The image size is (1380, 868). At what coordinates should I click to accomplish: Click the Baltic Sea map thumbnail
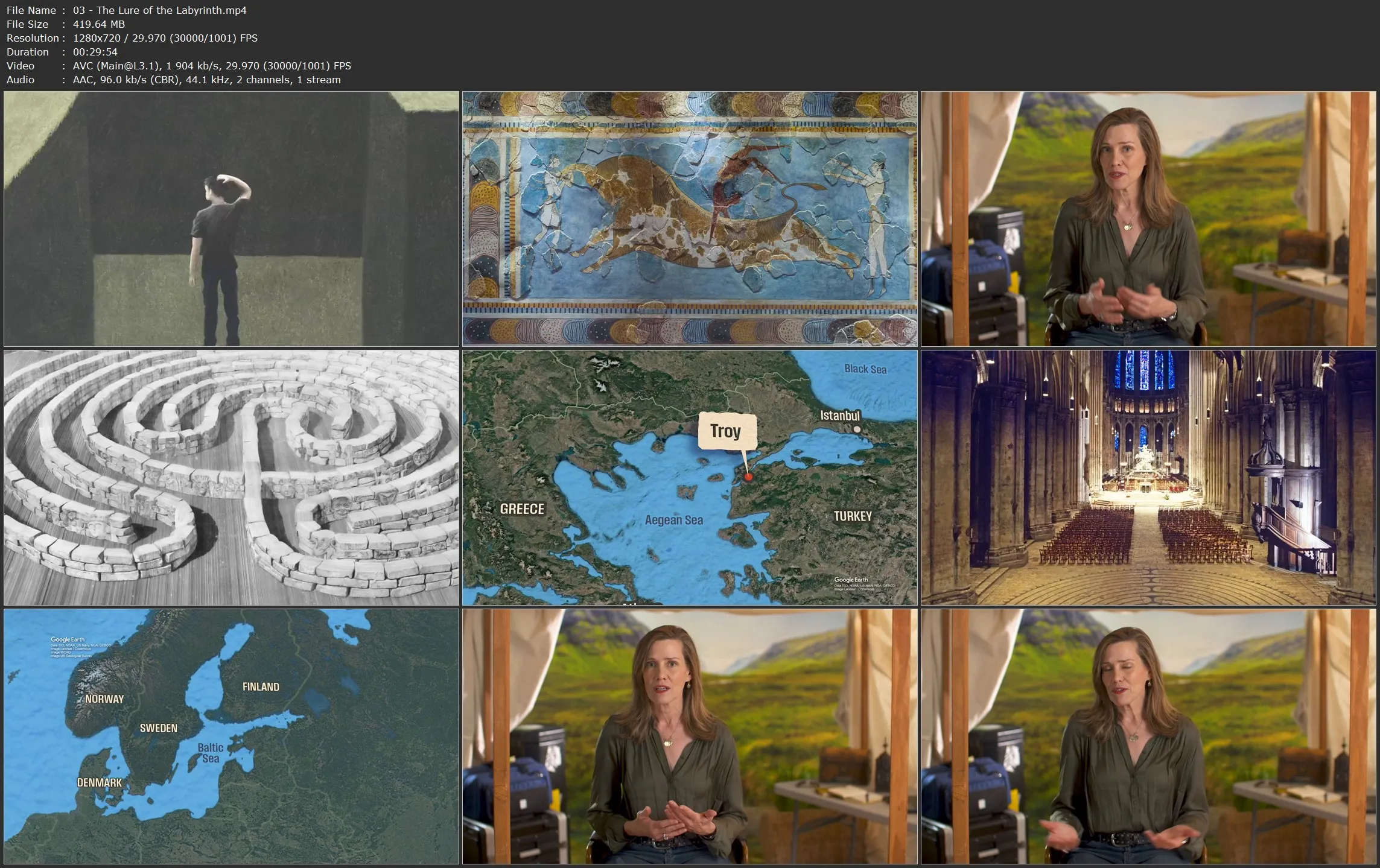(231, 736)
